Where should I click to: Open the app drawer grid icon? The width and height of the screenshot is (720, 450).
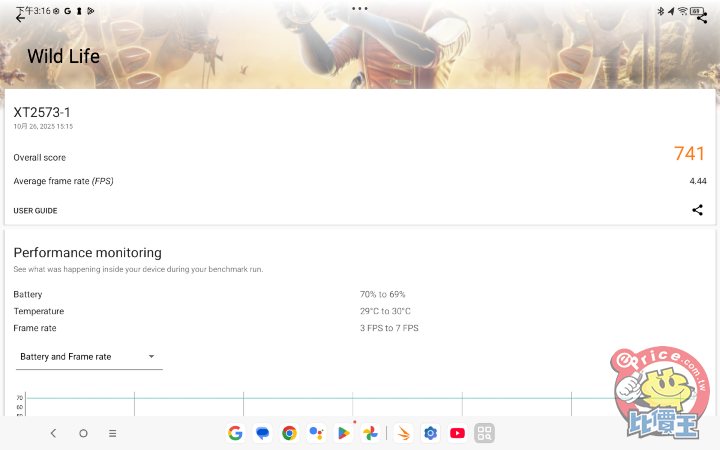(484, 433)
